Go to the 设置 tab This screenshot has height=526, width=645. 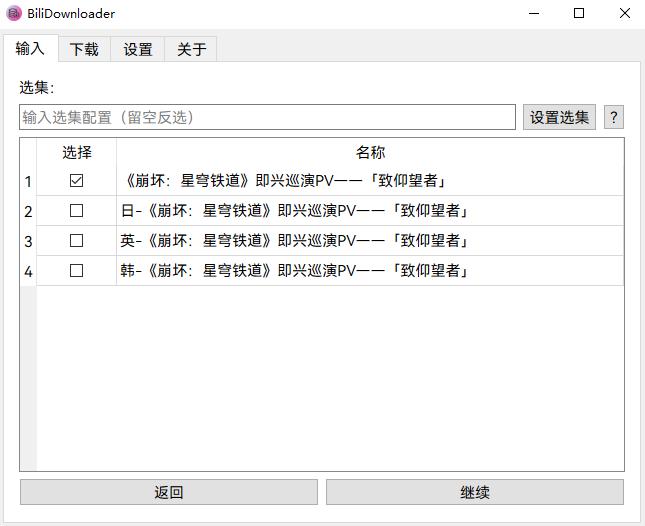[x=138, y=49]
